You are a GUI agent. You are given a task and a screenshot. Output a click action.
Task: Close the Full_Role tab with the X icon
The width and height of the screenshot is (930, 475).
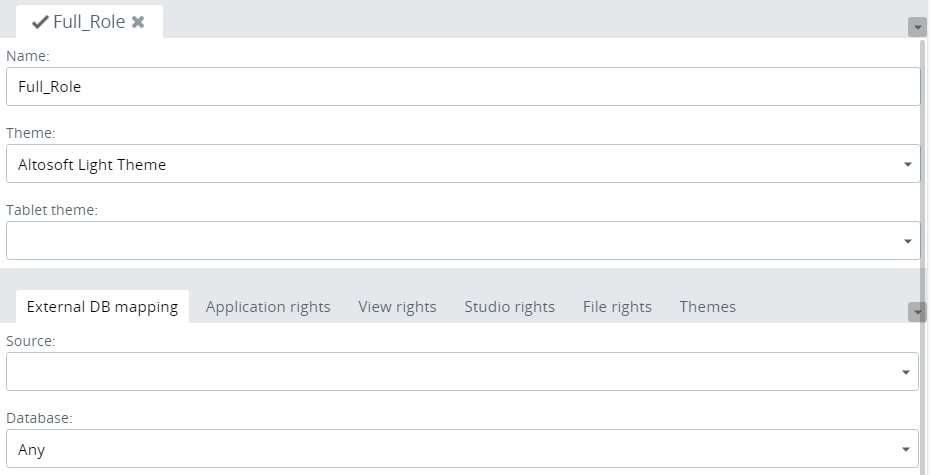pos(138,22)
